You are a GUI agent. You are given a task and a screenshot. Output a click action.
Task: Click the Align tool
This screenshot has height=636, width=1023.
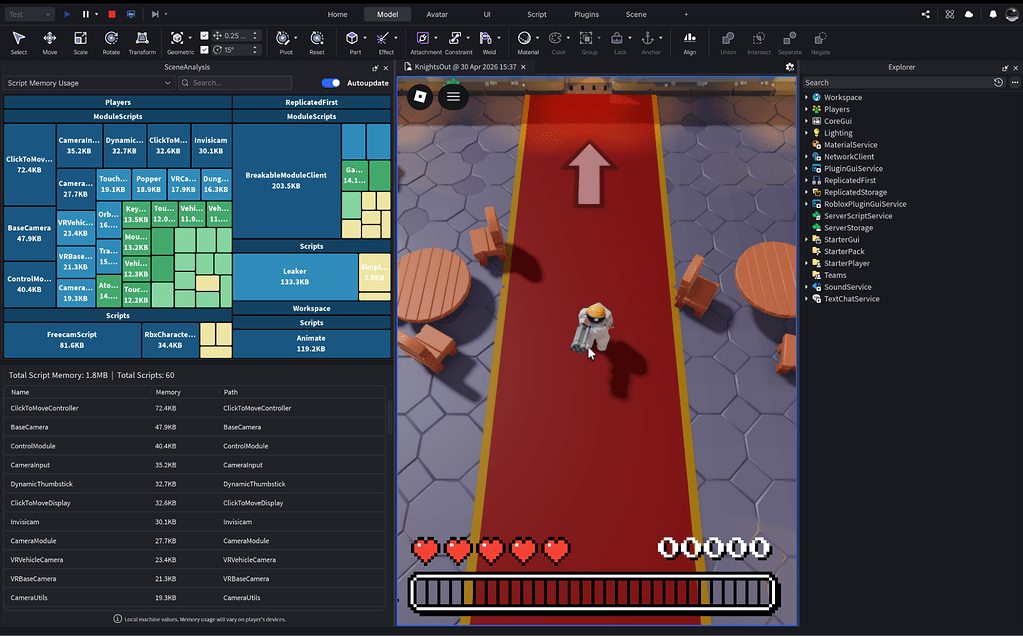tap(690, 42)
